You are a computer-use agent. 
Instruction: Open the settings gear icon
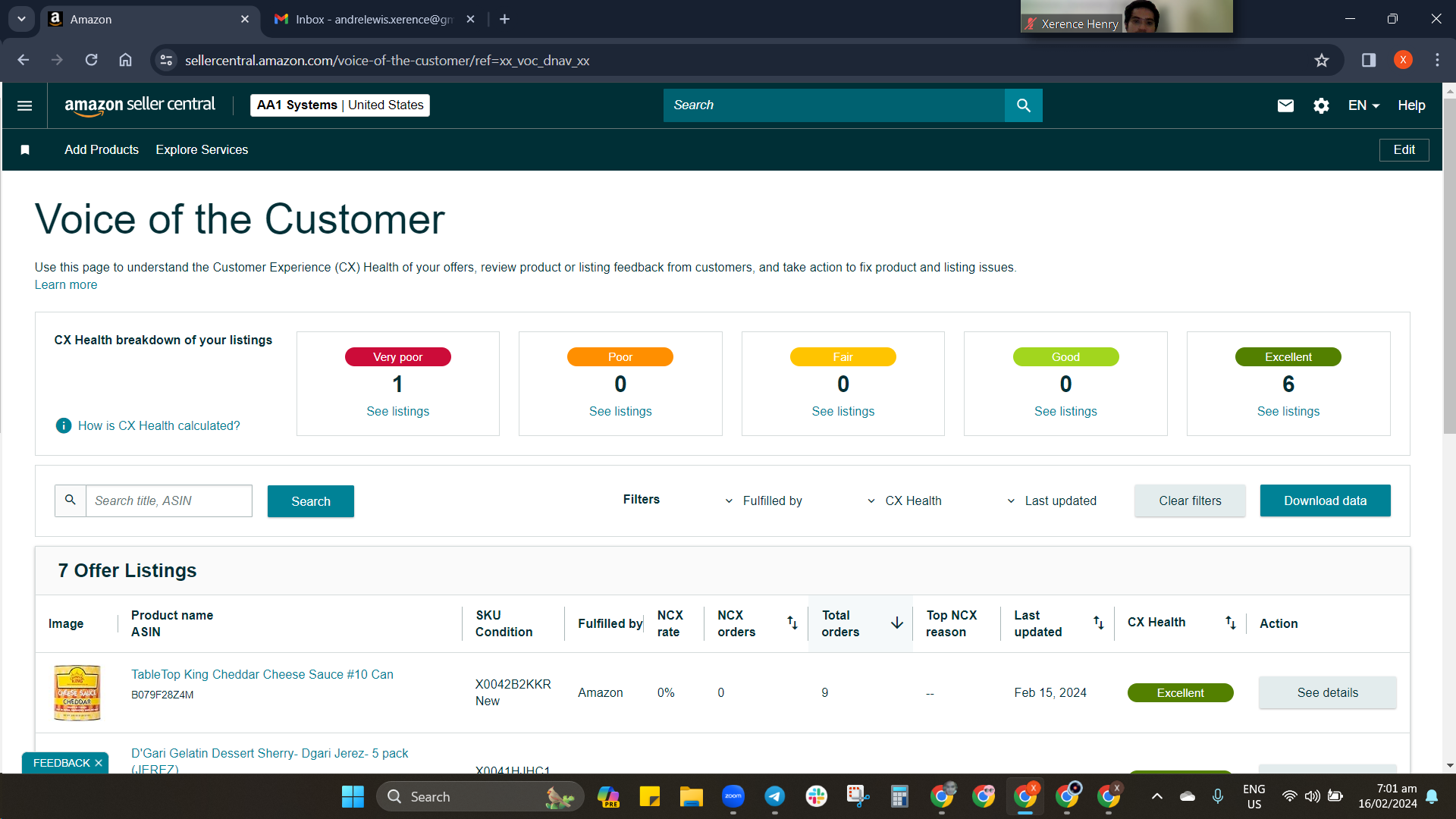[1321, 105]
